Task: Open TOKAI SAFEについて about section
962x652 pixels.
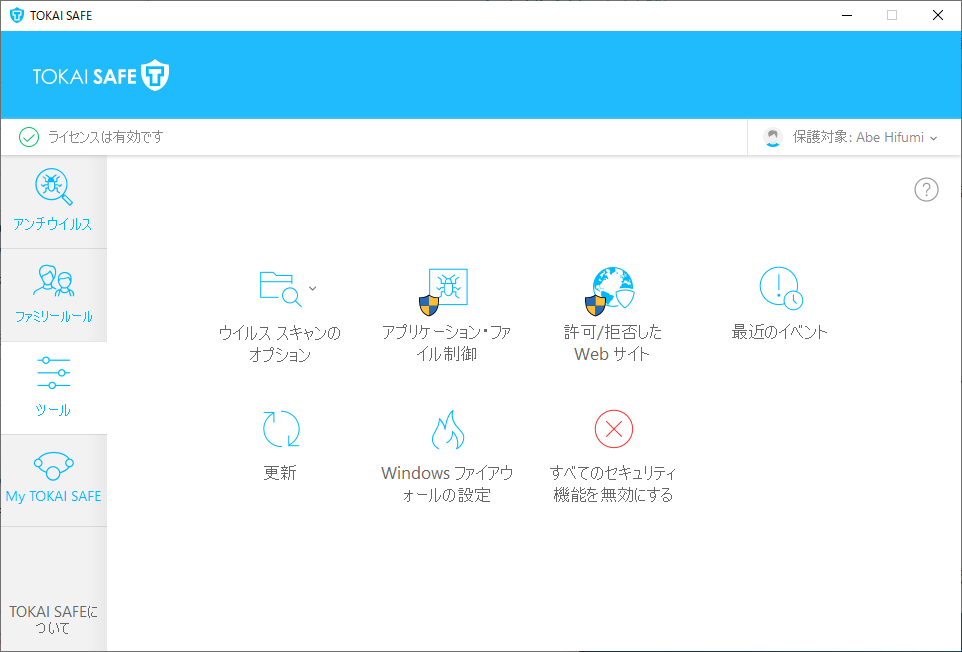Action: 53,619
